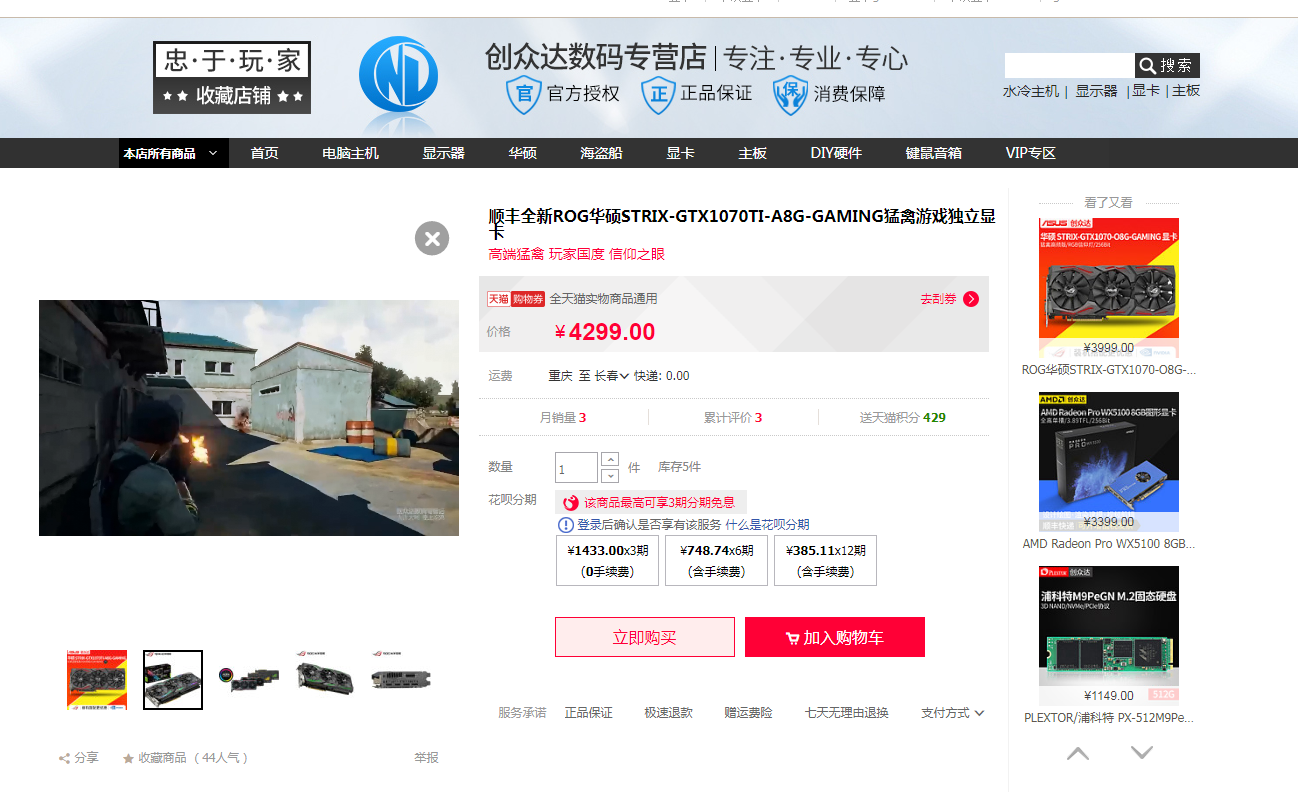
Task: Click the 举报 link
Action: [x=426, y=758]
